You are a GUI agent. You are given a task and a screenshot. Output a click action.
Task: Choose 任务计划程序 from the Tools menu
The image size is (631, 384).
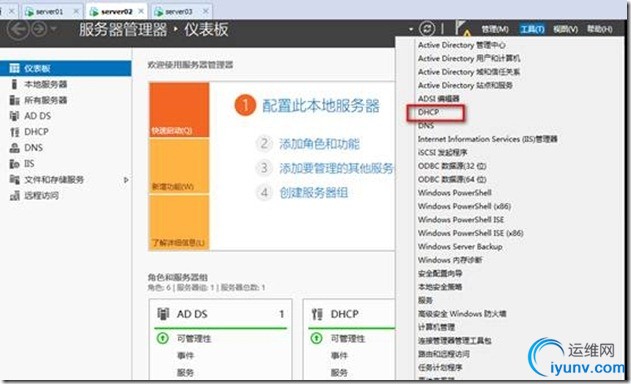pos(440,367)
